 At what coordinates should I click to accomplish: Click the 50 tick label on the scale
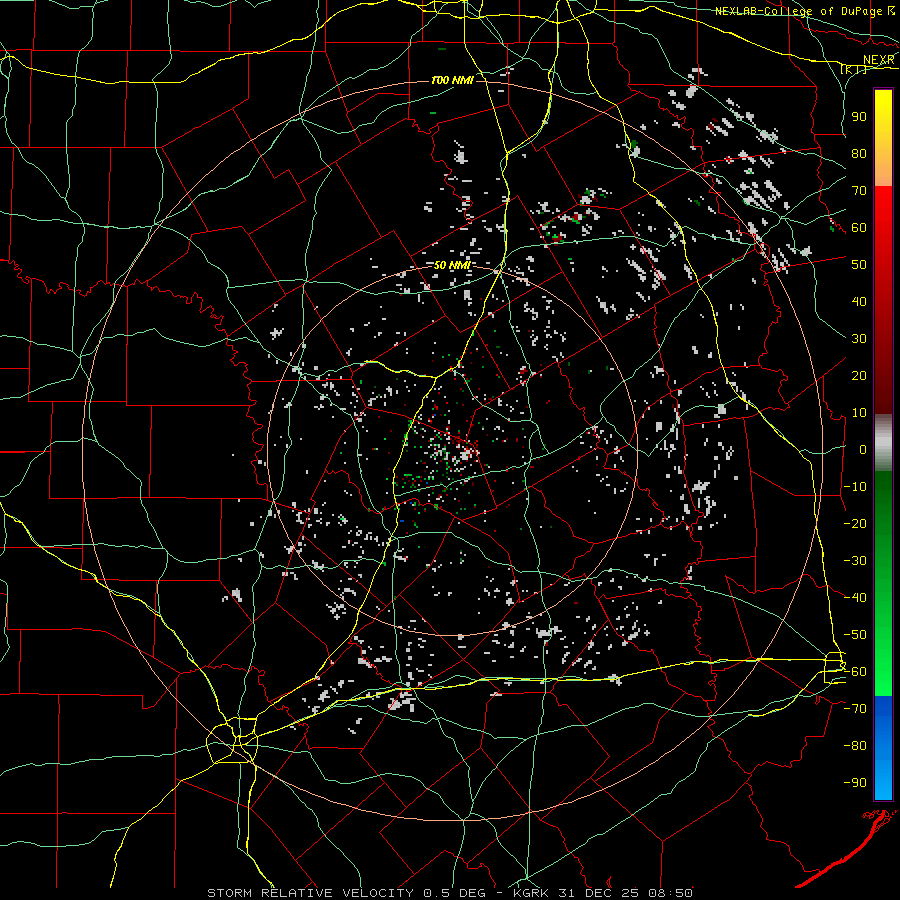859,265
